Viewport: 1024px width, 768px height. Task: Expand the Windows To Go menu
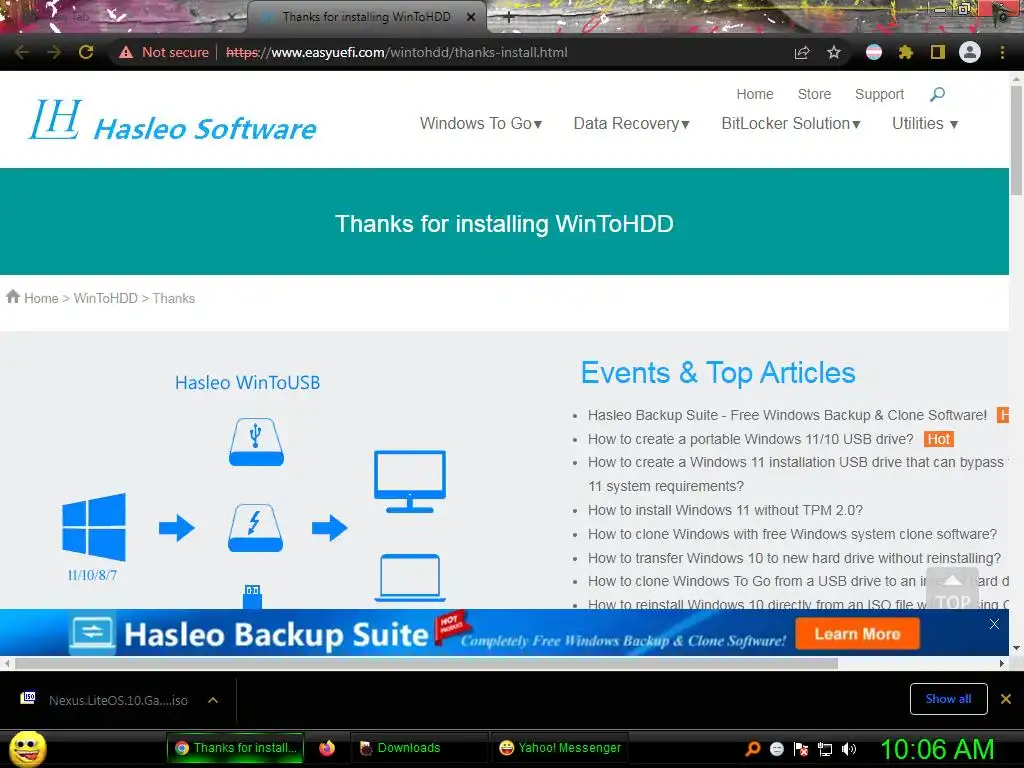pos(481,123)
